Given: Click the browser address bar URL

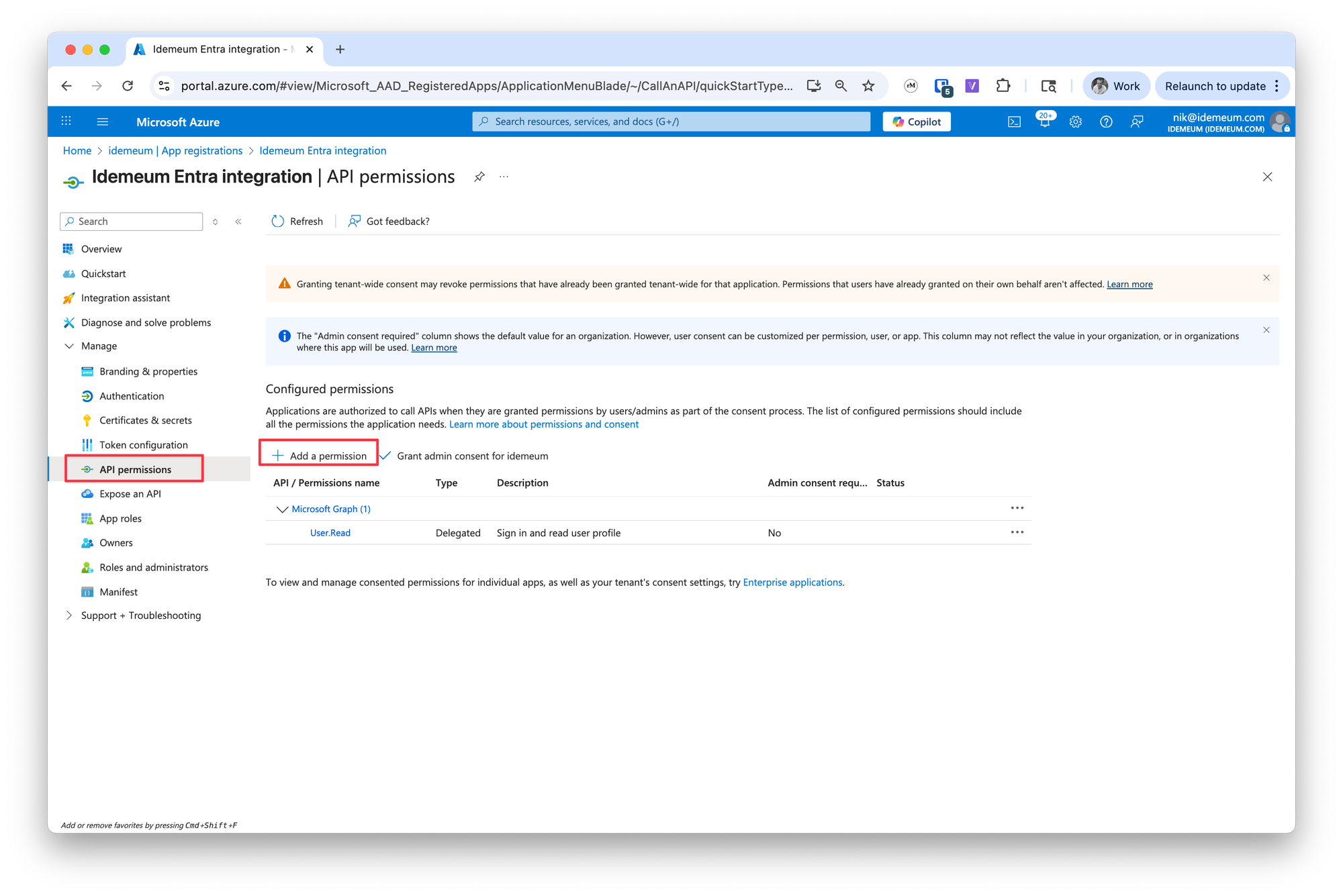Looking at the screenshot, I should (x=487, y=86).
